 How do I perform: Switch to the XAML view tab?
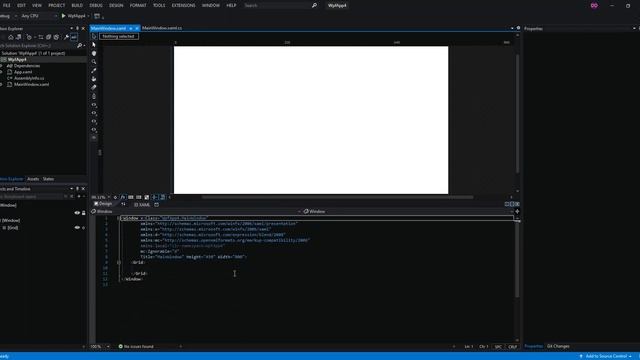[x=142, y=204]
